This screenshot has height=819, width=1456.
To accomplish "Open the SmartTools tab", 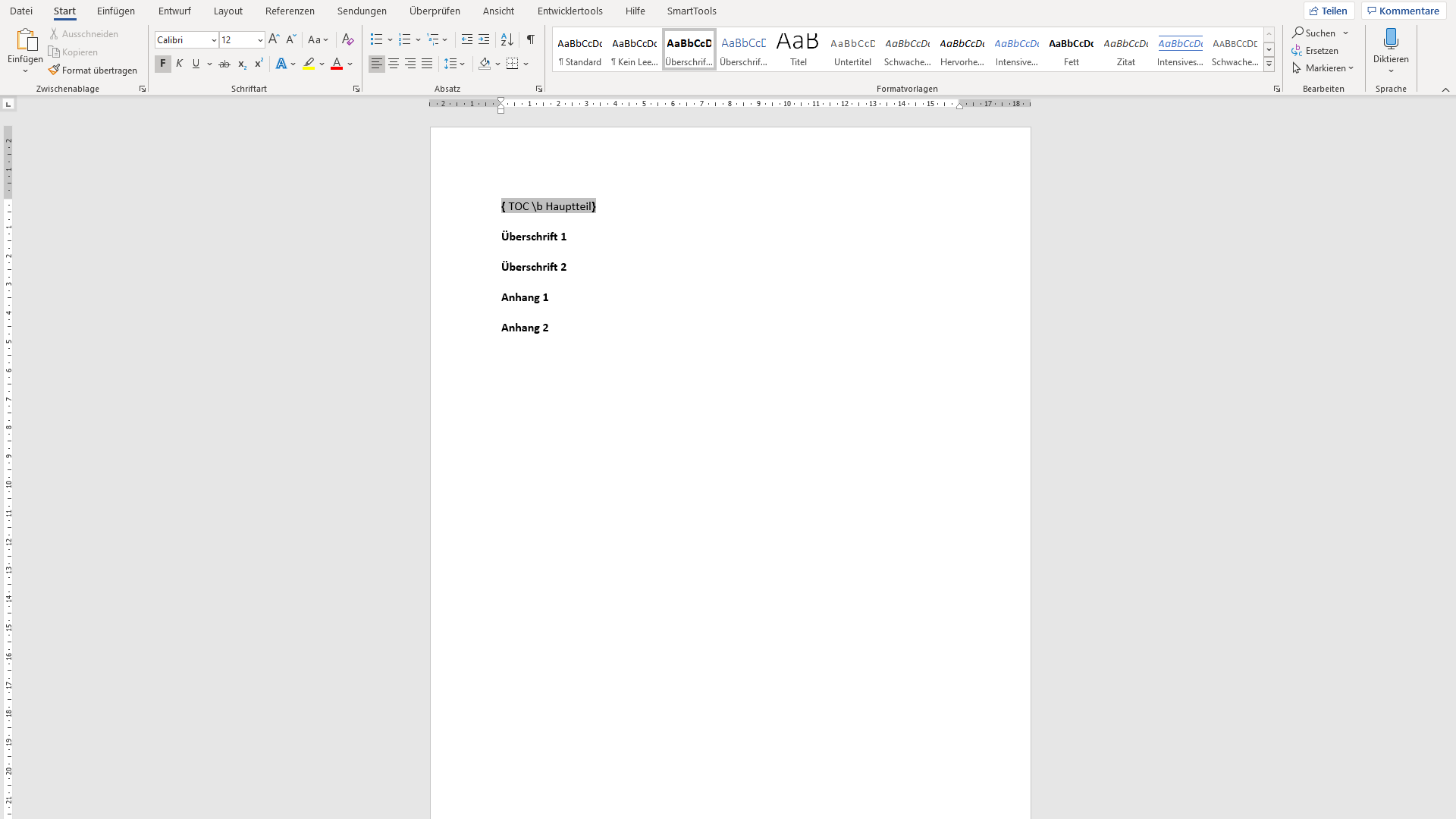I will click(692, 11).
